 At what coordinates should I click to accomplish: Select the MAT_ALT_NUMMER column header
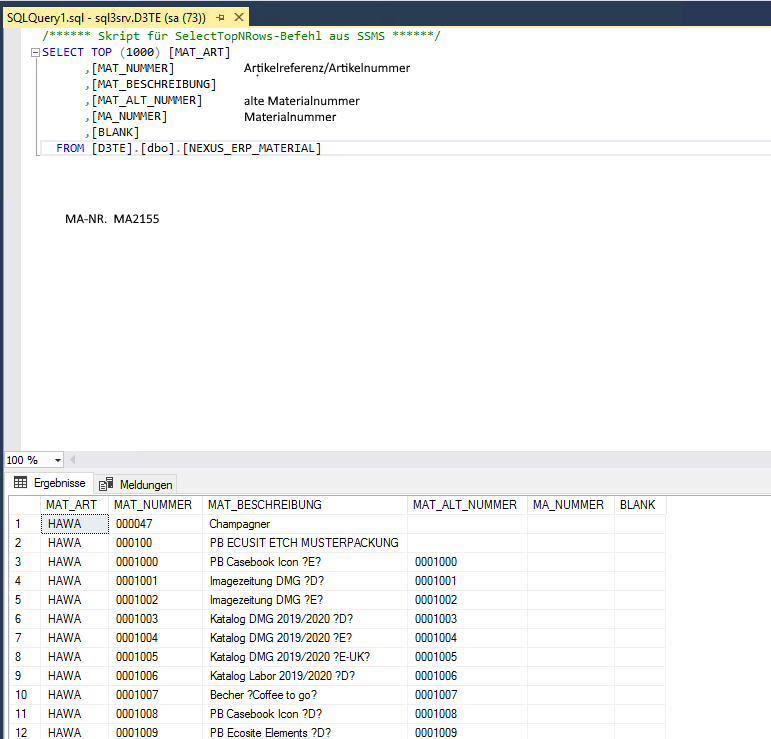point(464,505)
